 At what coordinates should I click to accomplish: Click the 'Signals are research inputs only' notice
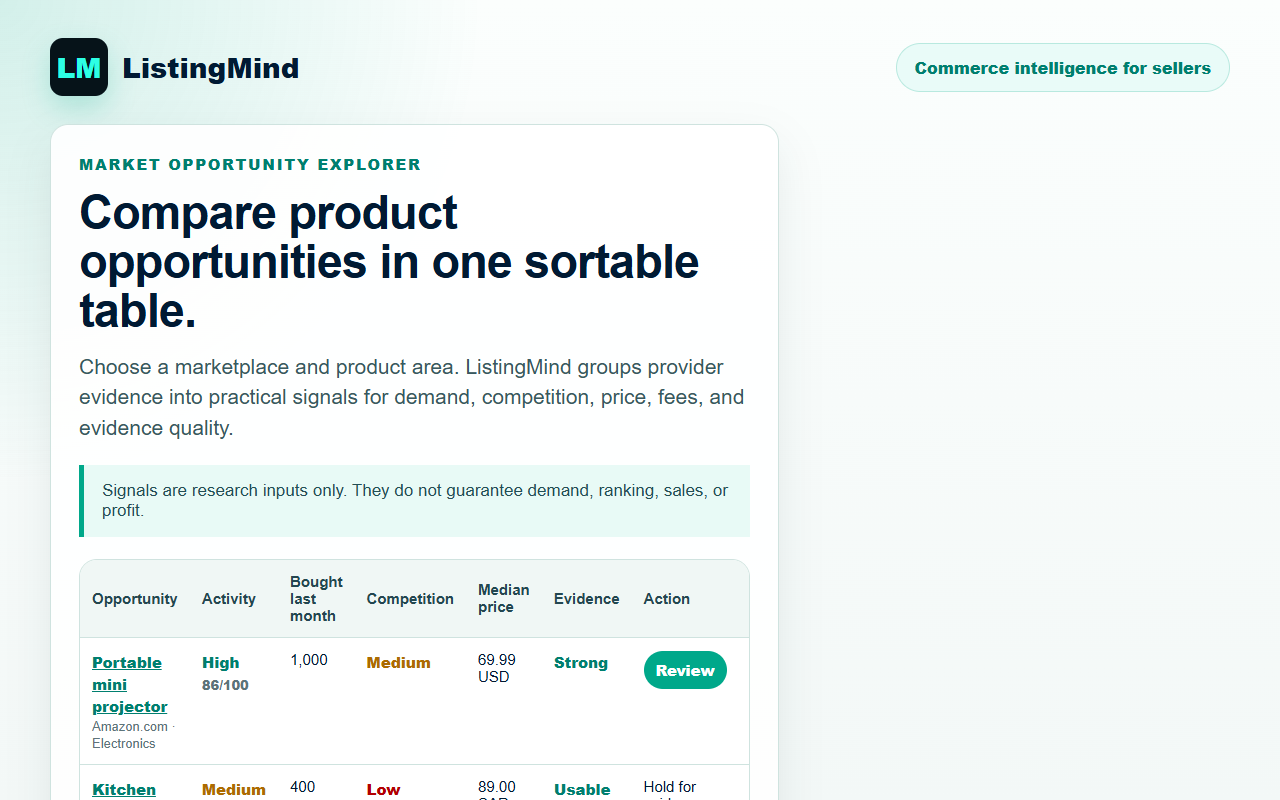point(414,501)
